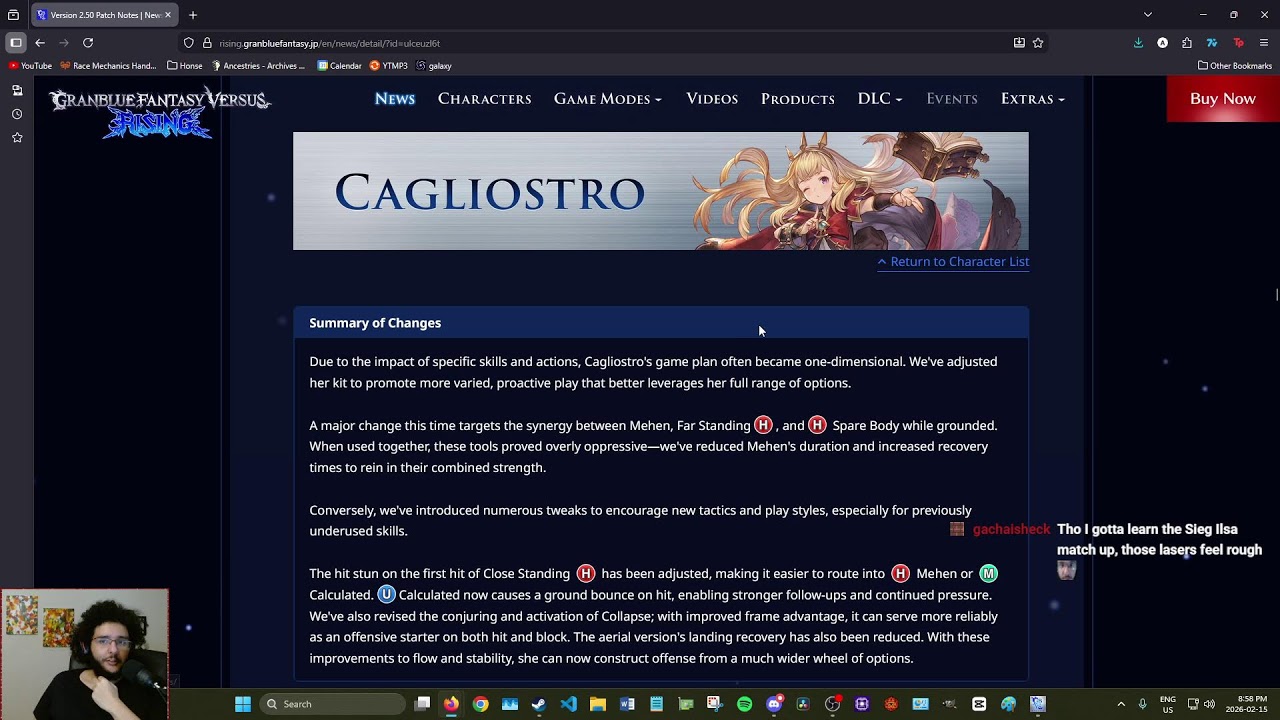This screenshot has width=1280, height=720.
Task: Open Spotify from the taskbar
Action: pos(744,704)
